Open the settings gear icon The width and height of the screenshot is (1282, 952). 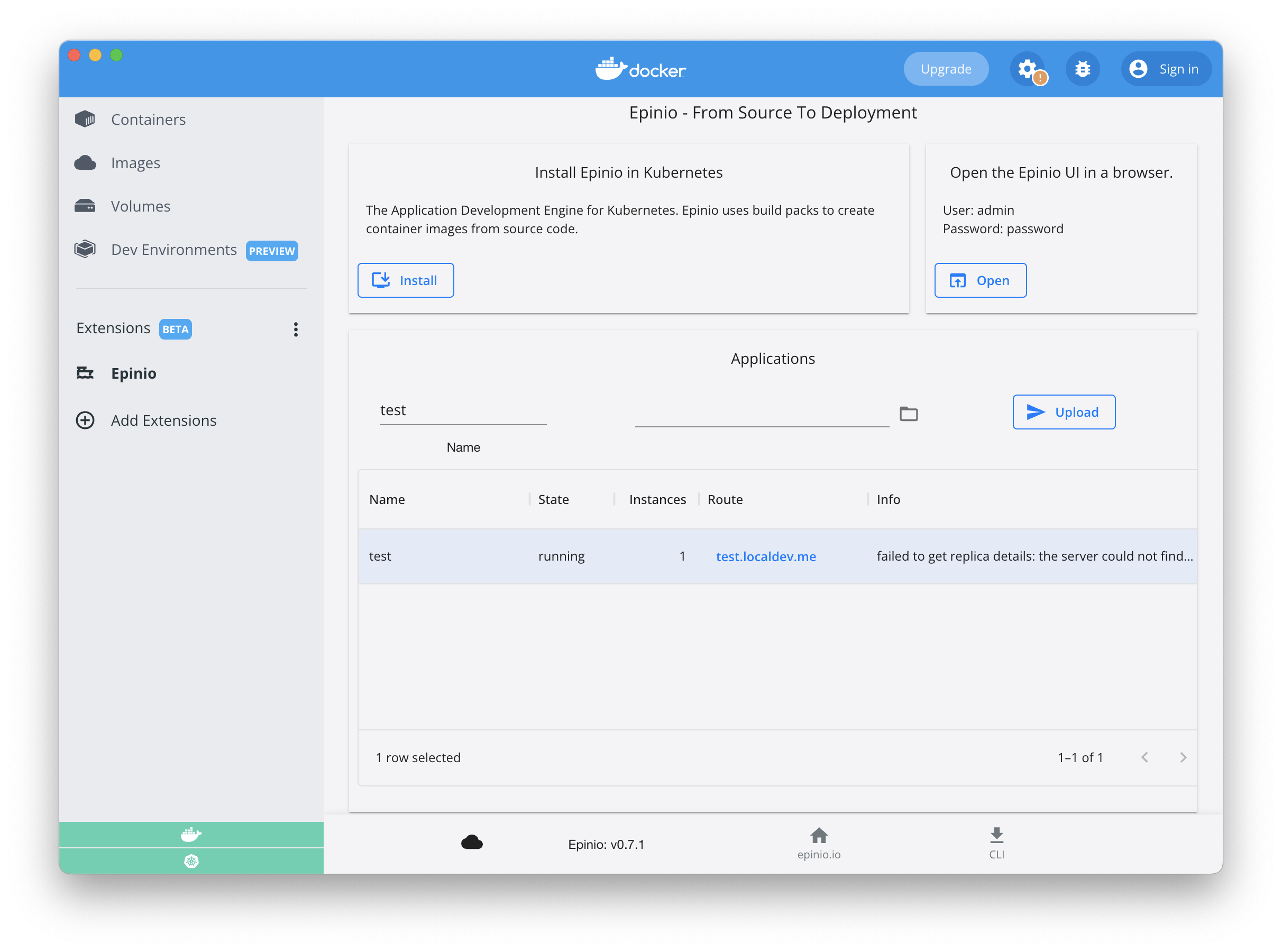click(x=1027, y=69)
